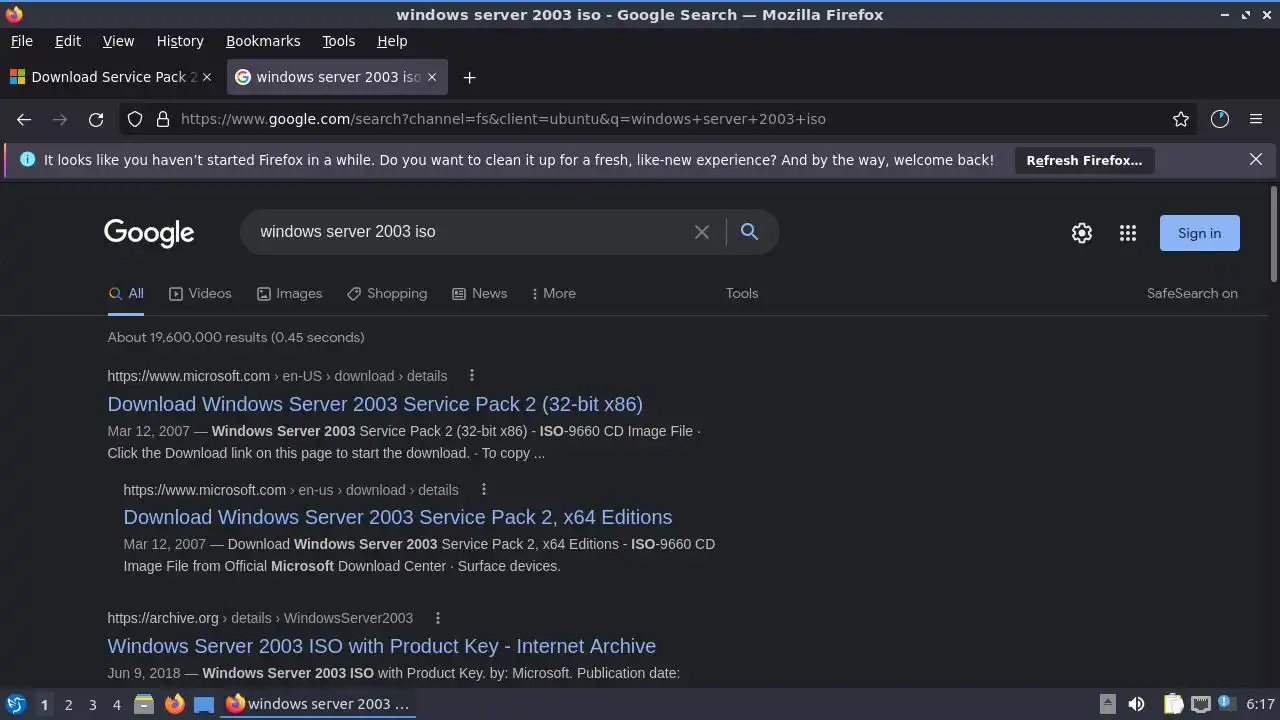This screenshot has height=720, width=1280.
Task: Switch to workspace 2
Action: coord(68,705)
